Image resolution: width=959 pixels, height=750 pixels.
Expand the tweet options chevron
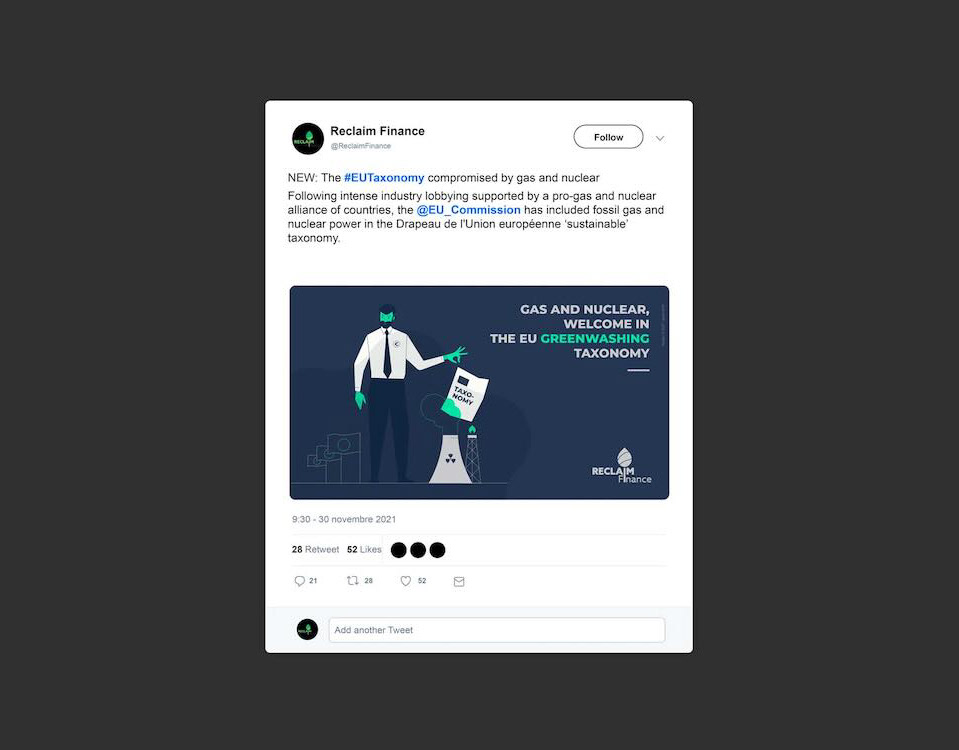[x=660, y=138]
